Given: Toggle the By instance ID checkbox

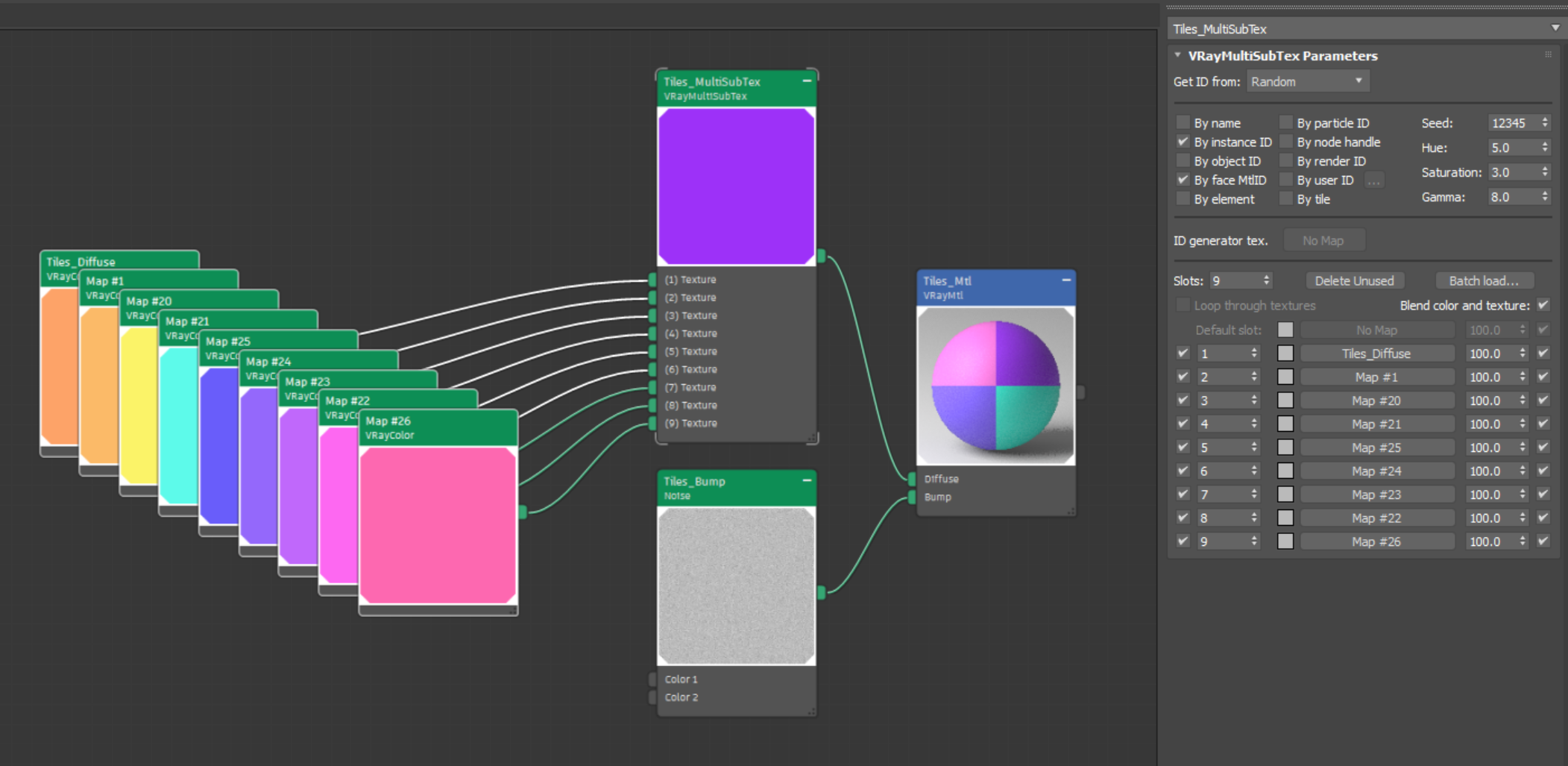Looking at the screenshot, I should [1183, 141].
